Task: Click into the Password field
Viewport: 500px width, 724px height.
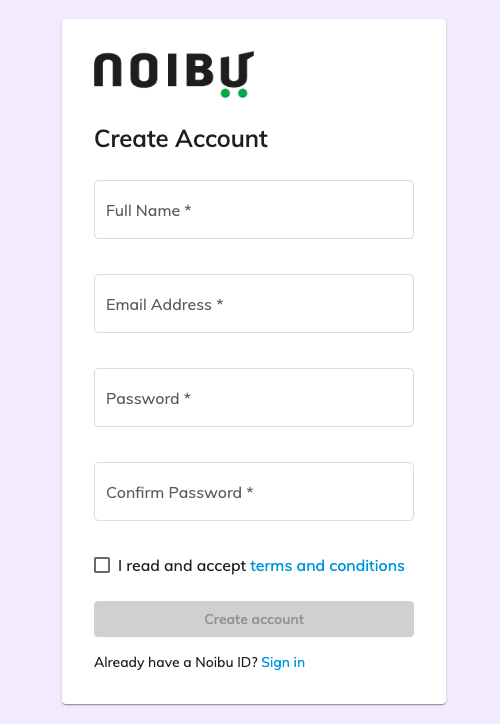Action: coord(254,398)
